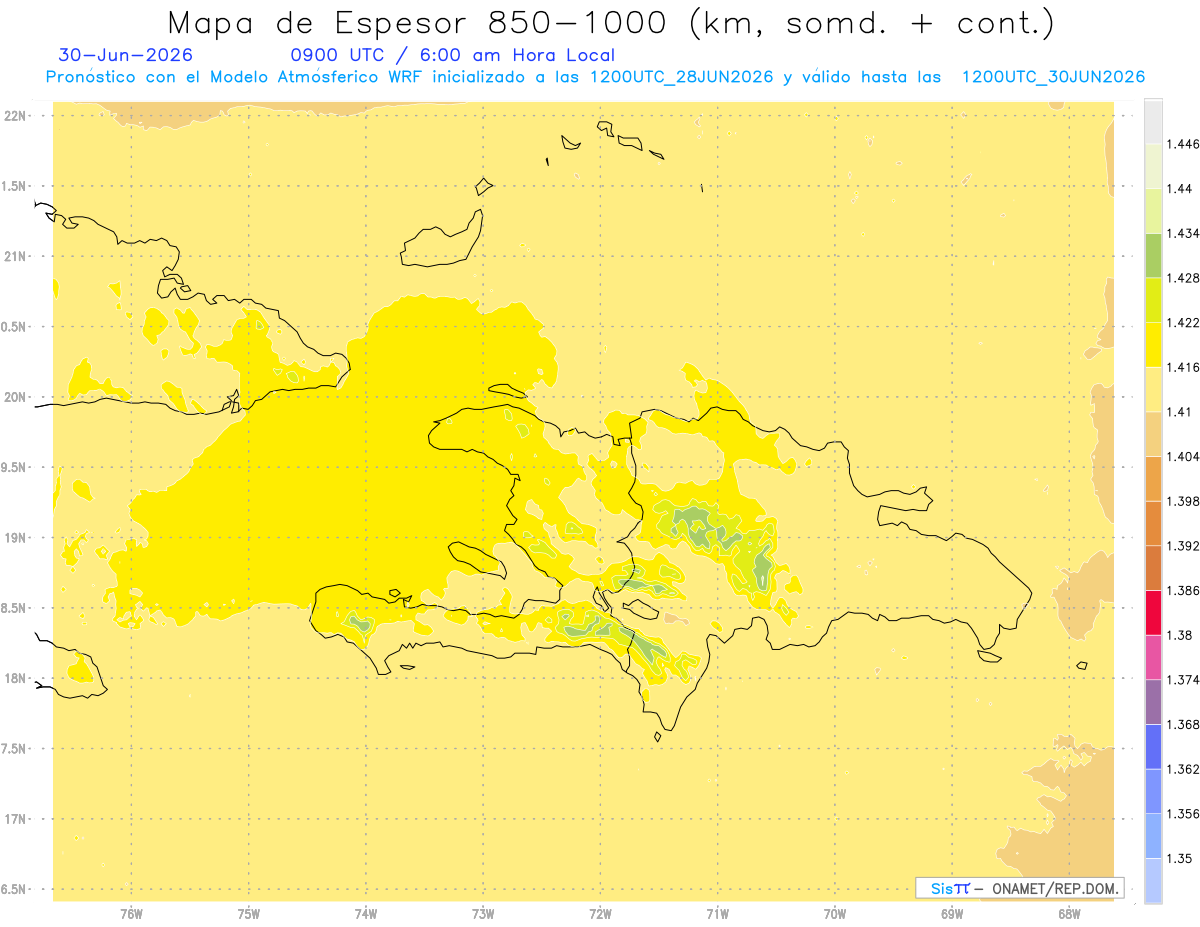Click the legend value '1.398'
This screenshot has width=1200, height=927.
pyautogui.click(x=1184, y=501)
